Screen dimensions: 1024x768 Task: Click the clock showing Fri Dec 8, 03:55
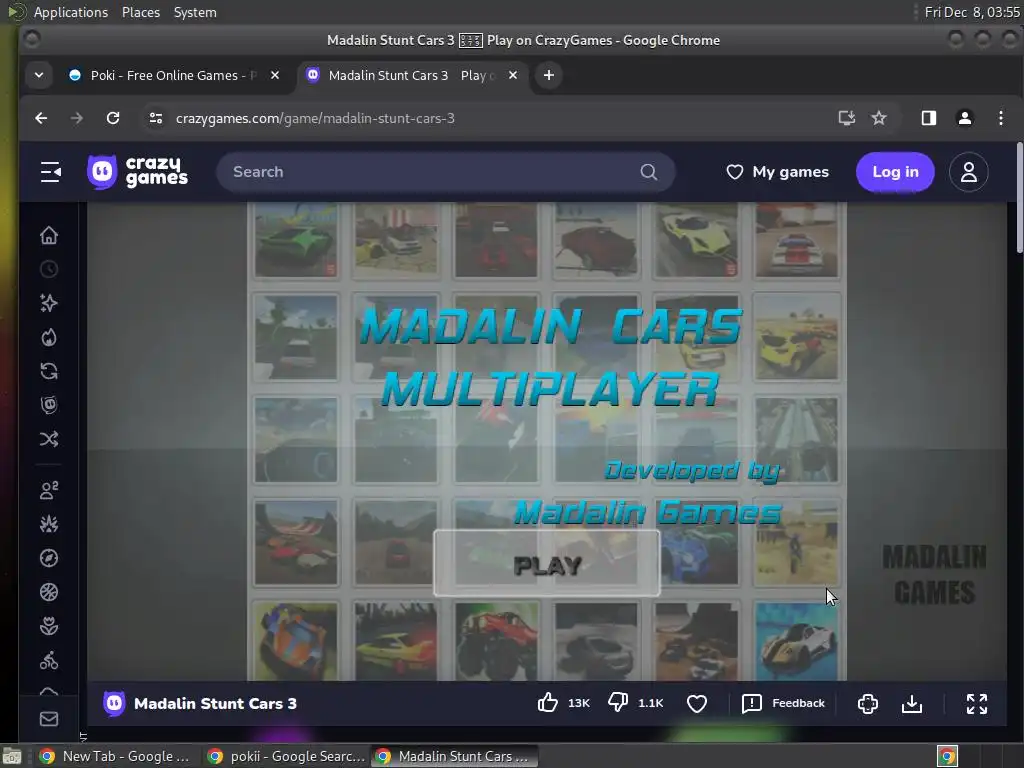(x=972, y=12)
